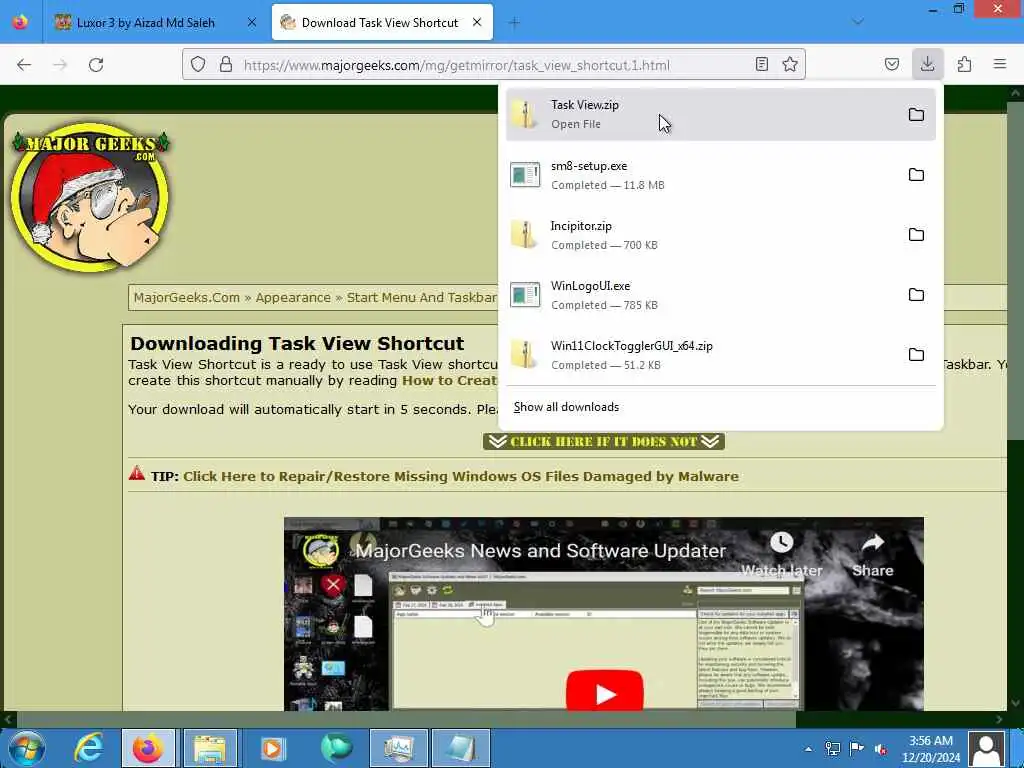Click the MajorGeeks logo image
Screen dimensions: 1024x768
tap(91, 196)
